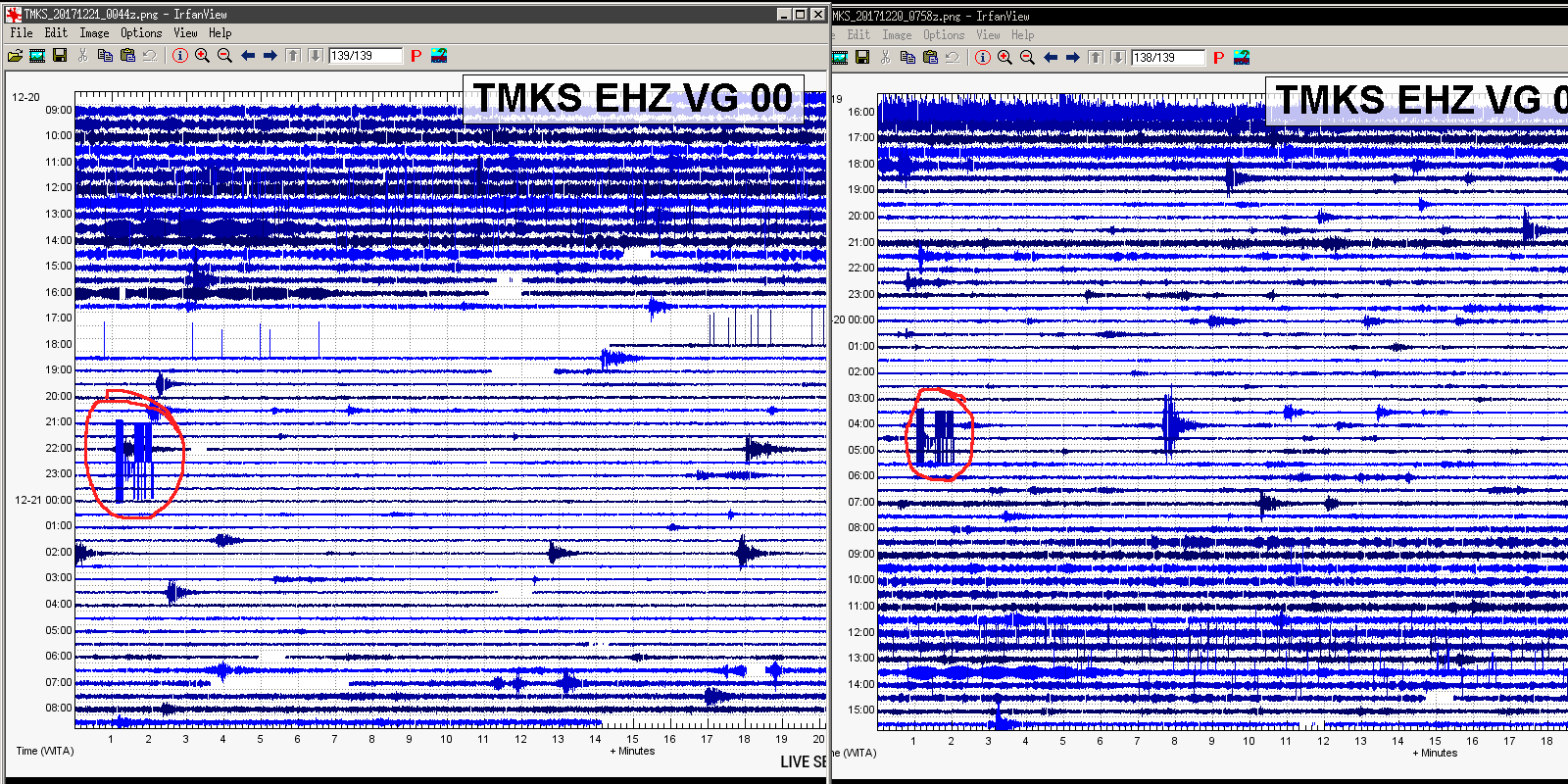The height and width of the screenshot is (784, 1568).
Task: Click the up-arrow page icon in 0758z window
Action: coord(1096,58)
